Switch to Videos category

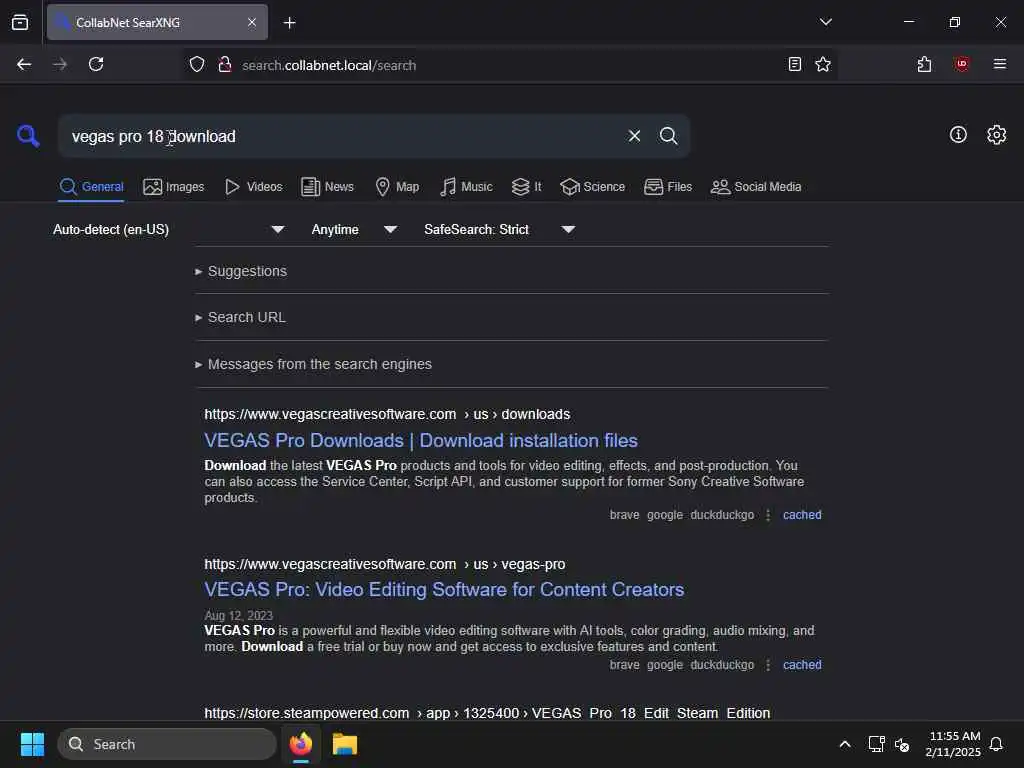click(253, 187)
